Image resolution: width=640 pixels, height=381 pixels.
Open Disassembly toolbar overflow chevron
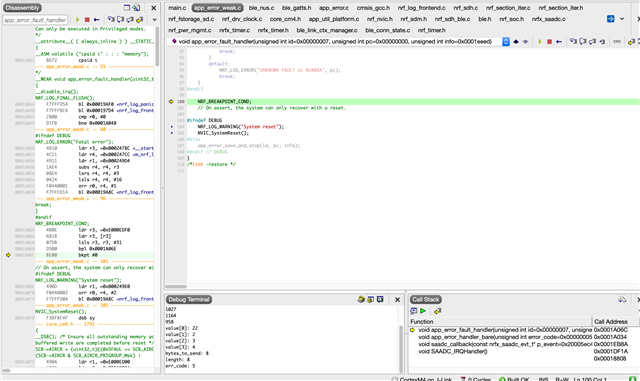[x=154, y=19]
